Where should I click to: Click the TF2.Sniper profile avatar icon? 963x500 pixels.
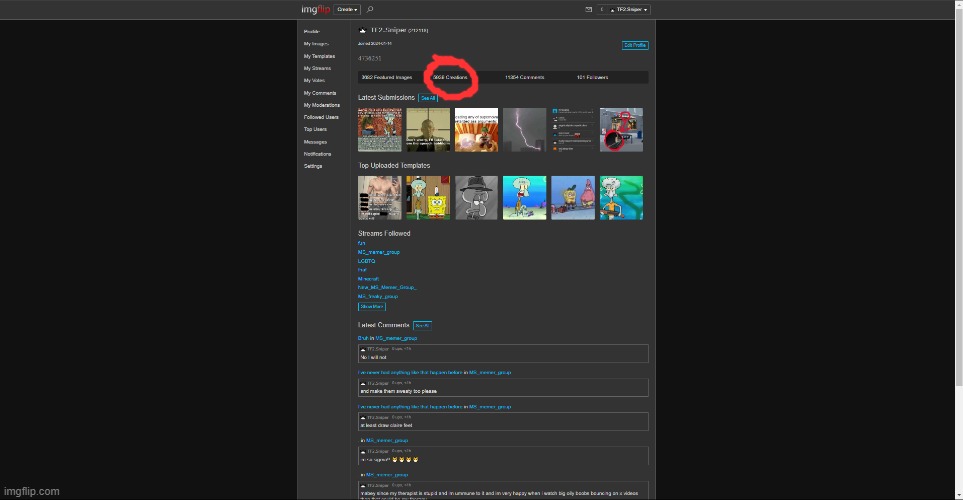(362, 30)
